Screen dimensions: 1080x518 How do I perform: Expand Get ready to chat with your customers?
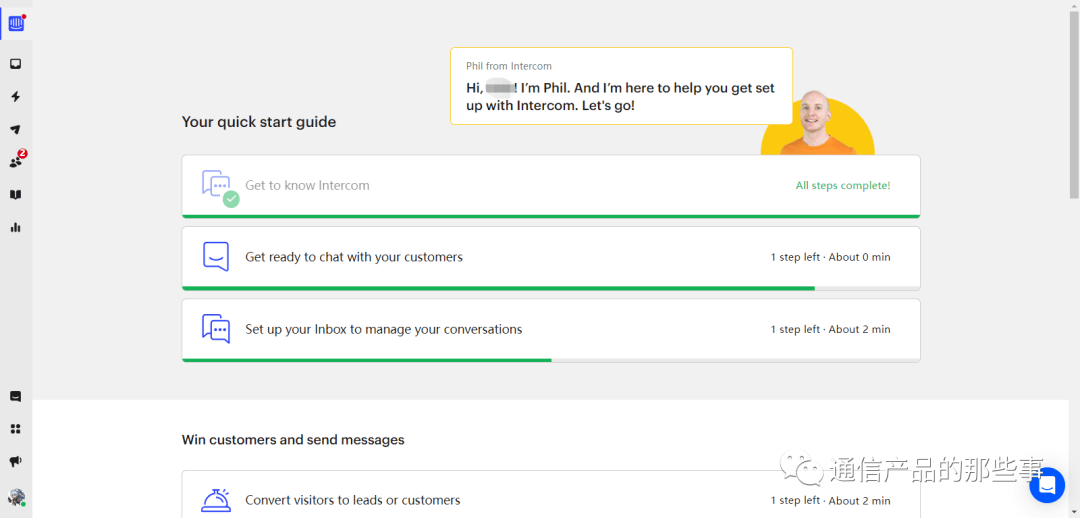click(551, 258)
